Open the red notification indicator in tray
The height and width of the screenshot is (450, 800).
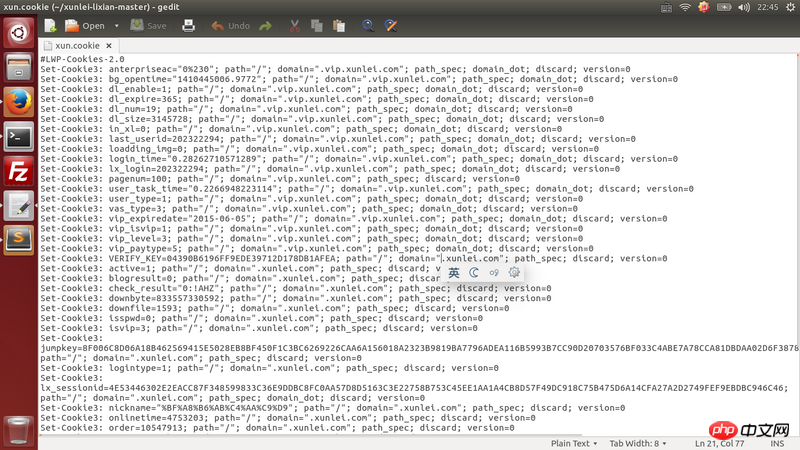(704, 7)
